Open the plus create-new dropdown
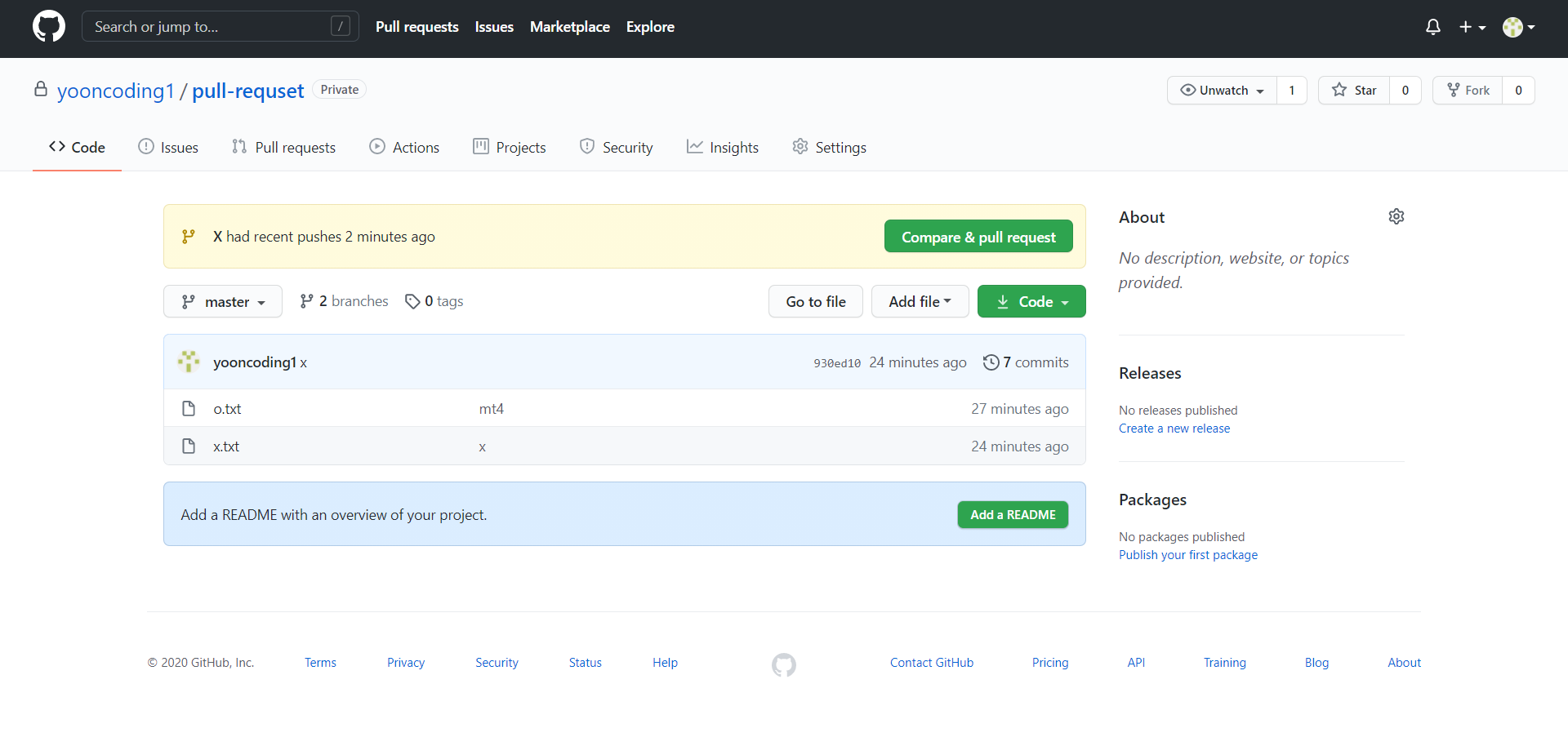 point(1472,27)
